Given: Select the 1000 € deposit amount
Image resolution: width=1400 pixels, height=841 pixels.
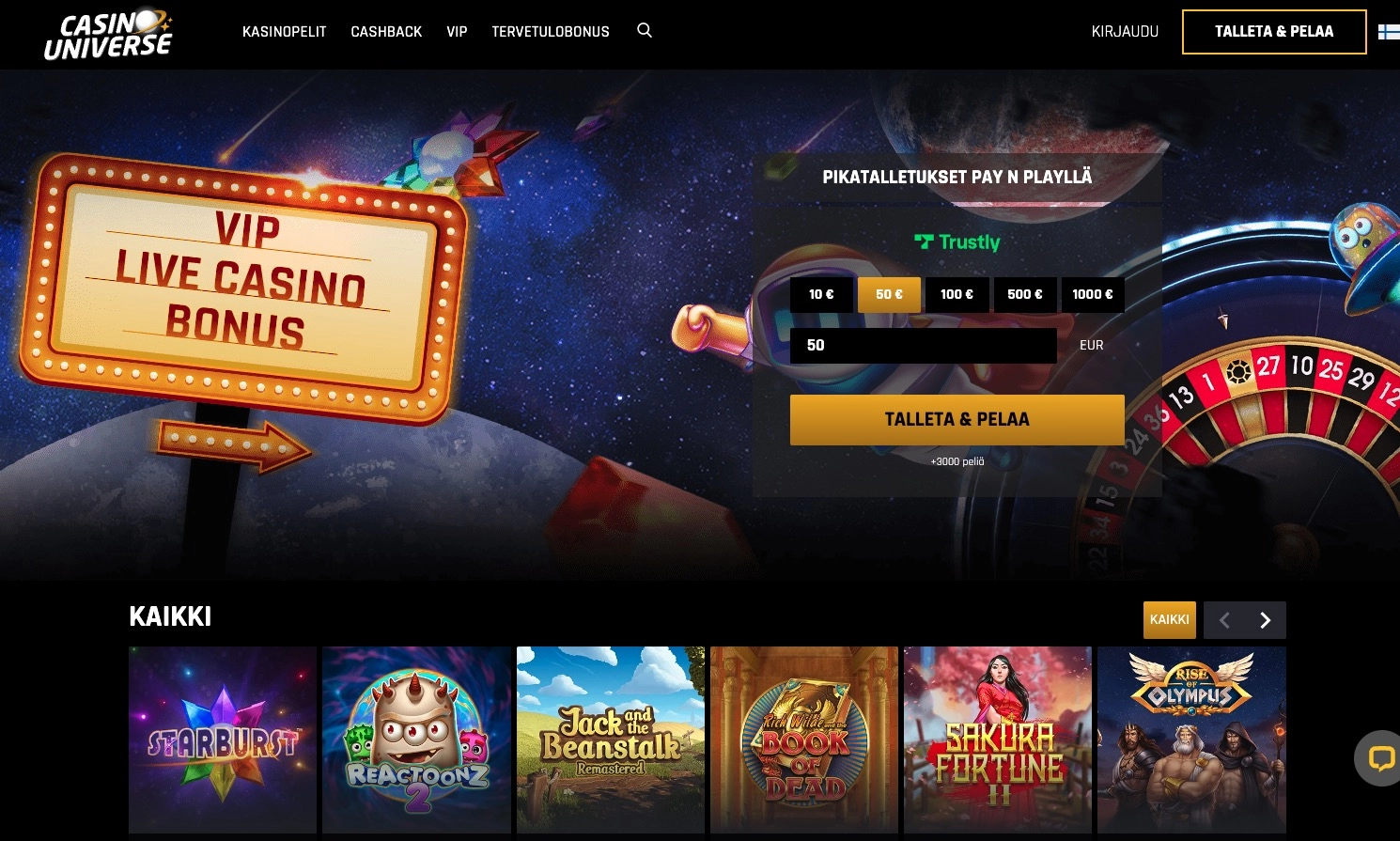Looking at the screenshot, I should 1093,294.
